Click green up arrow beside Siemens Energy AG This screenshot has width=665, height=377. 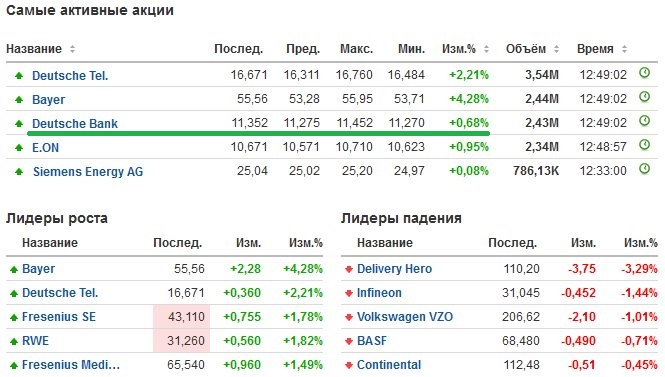point(19,172)
